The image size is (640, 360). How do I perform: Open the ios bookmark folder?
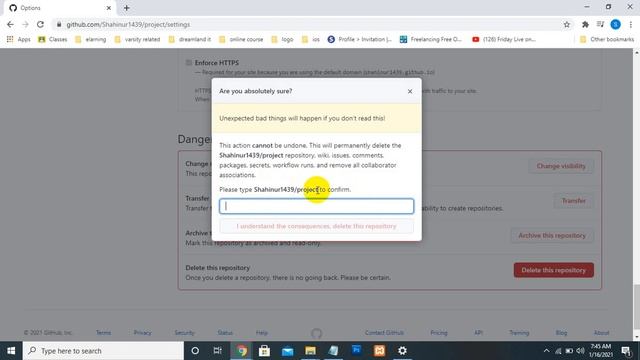(x=311, y=39)
